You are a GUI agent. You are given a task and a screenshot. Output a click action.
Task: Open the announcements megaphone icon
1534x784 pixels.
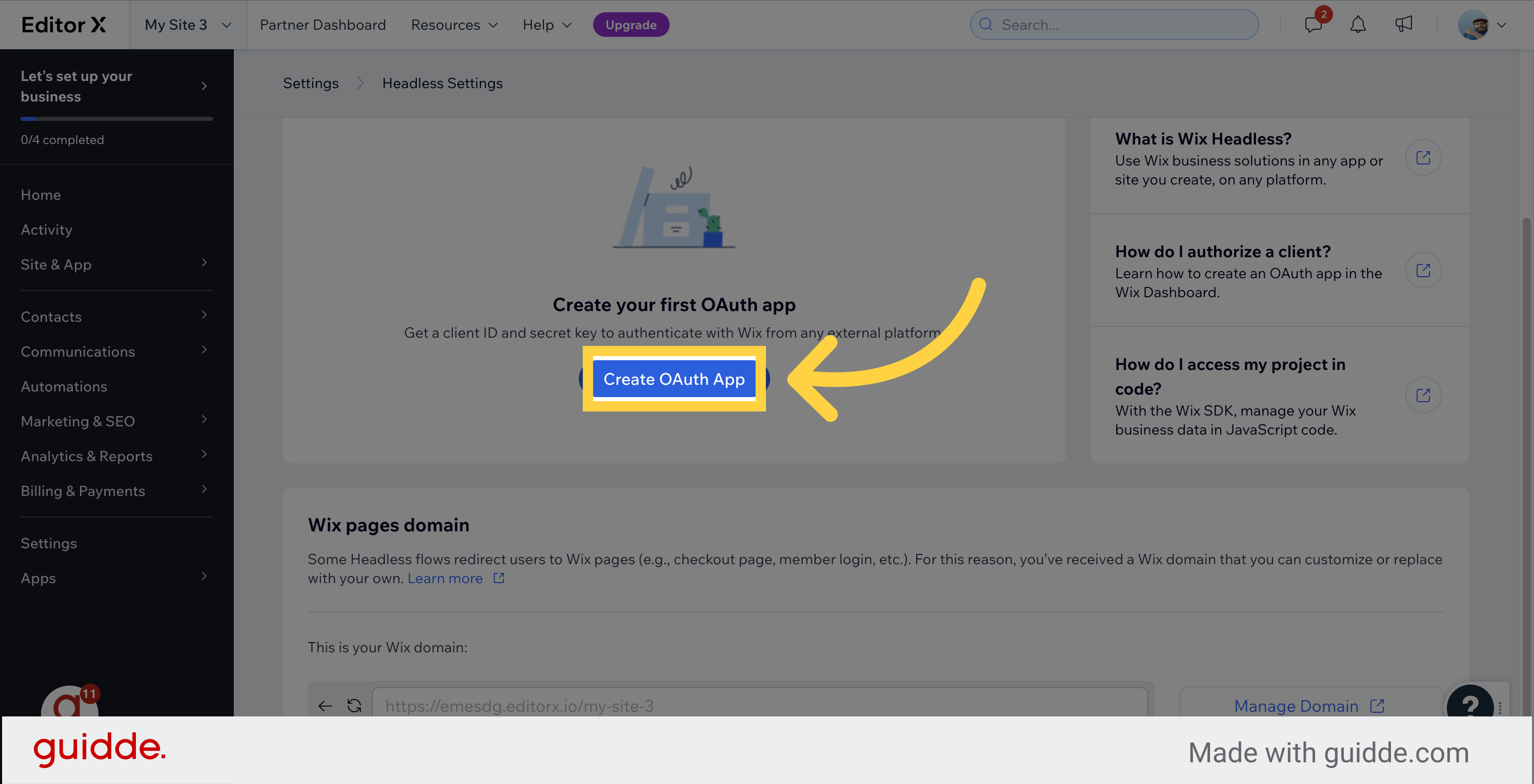[1404, 25]
